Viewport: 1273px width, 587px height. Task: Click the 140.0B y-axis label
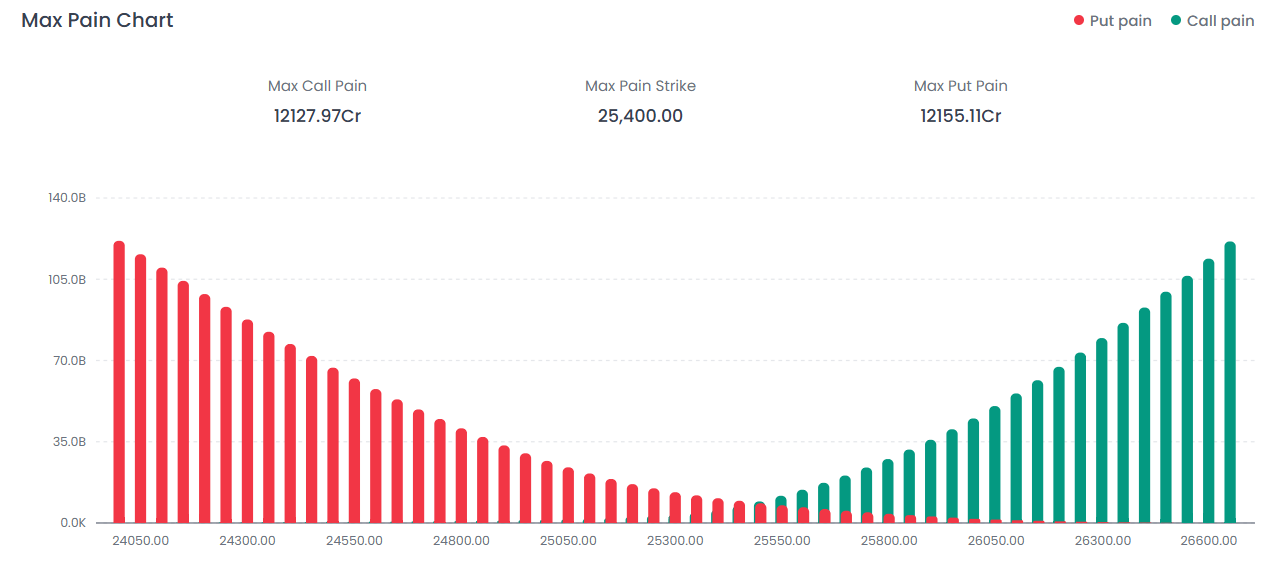tap(67, 198)
